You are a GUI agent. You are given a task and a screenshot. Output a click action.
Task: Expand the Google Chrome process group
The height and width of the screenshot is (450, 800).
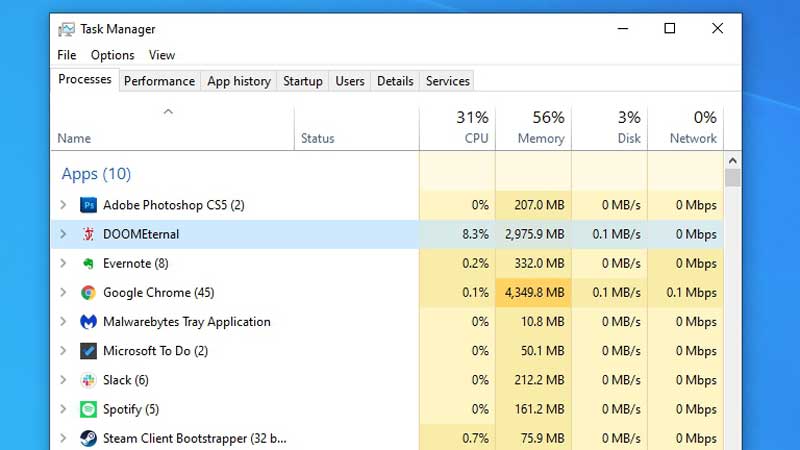[x=63, y=293]
